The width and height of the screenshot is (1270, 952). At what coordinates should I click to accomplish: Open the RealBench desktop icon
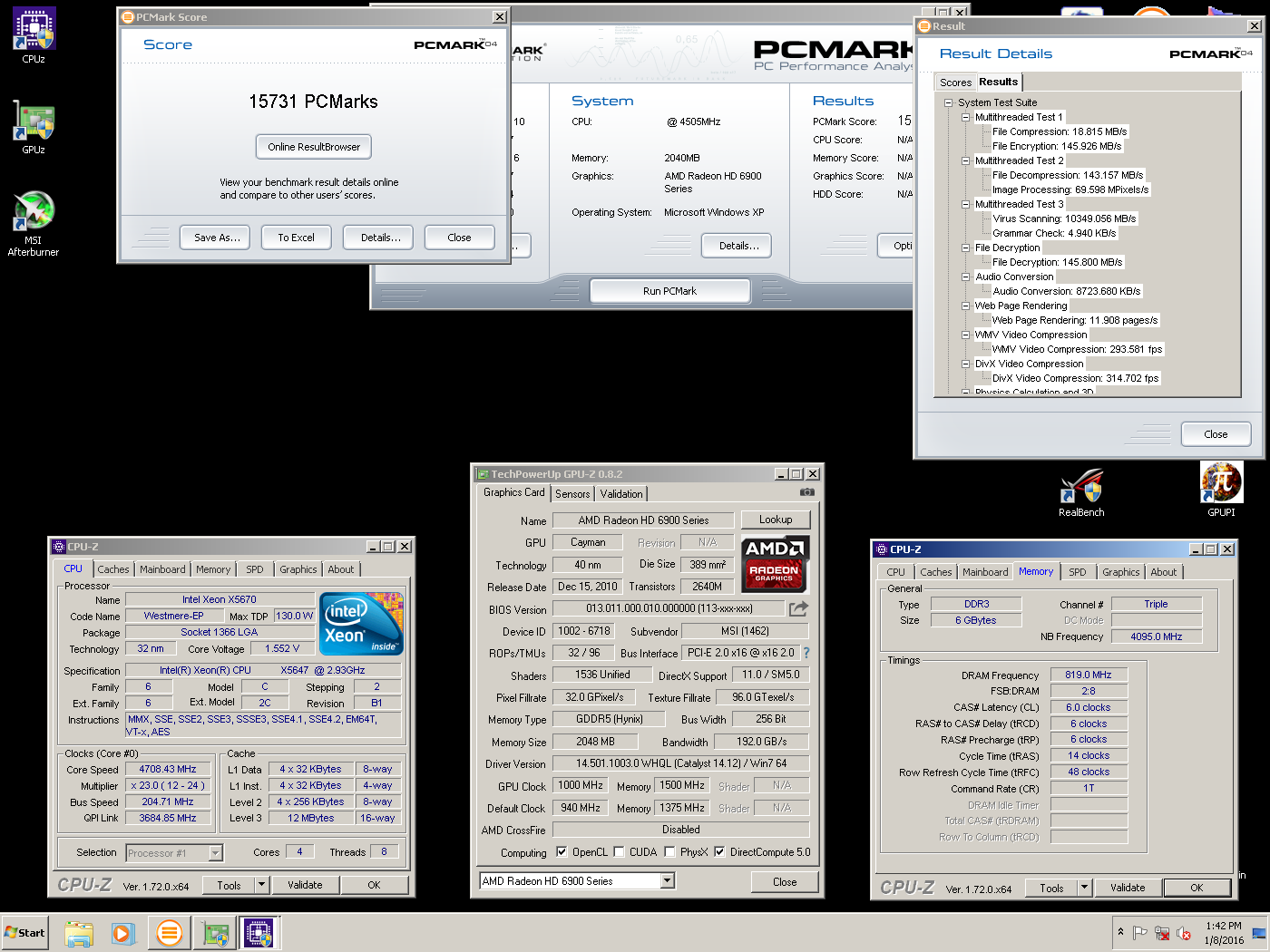click(1081, 492)
